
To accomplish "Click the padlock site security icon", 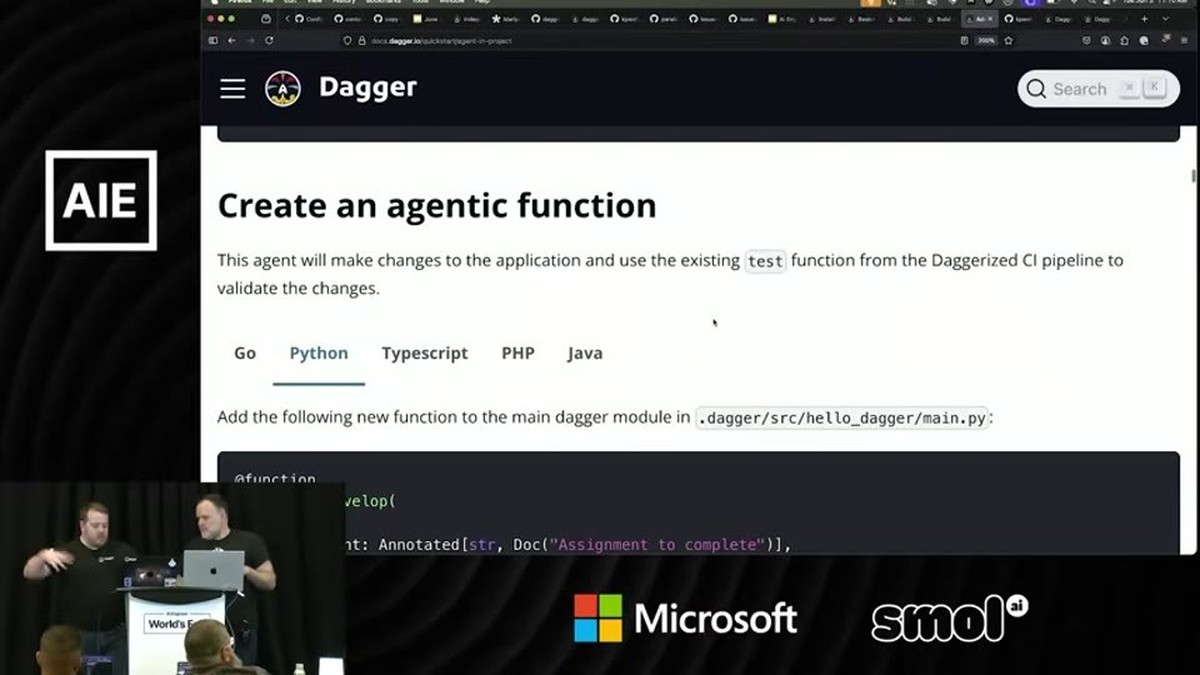I will (362, 41).
